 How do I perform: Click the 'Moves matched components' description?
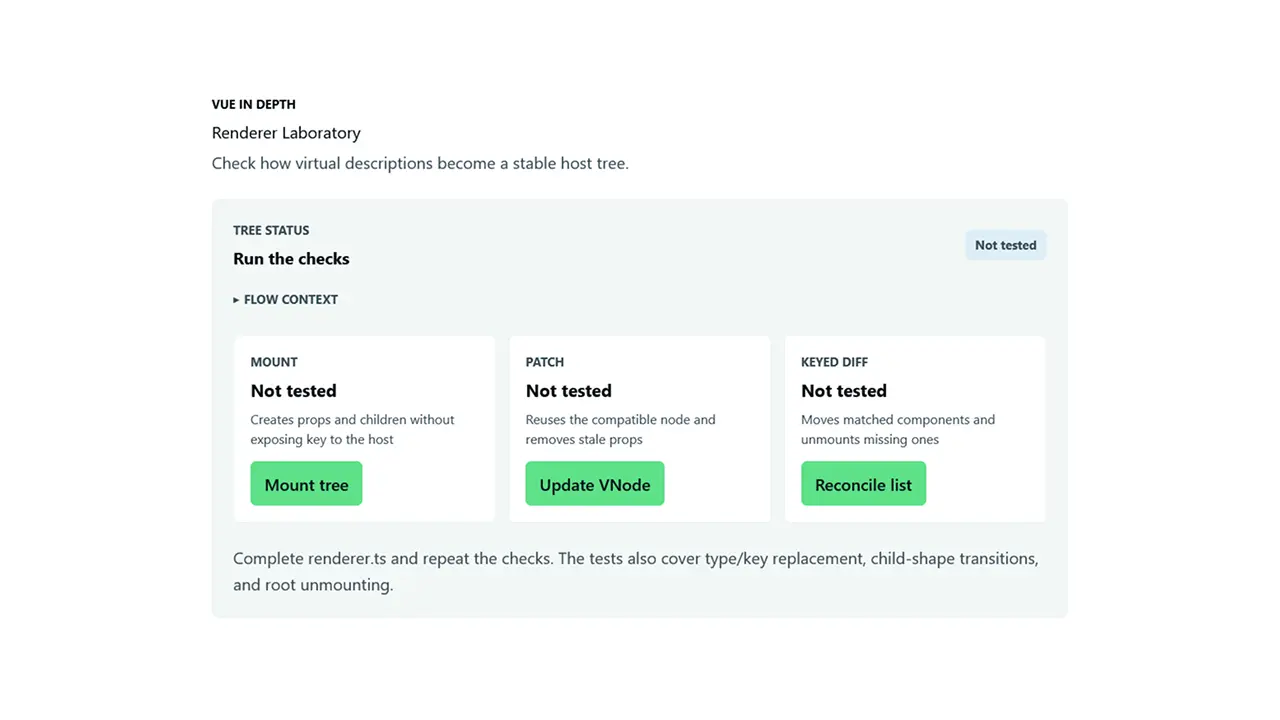898,430
